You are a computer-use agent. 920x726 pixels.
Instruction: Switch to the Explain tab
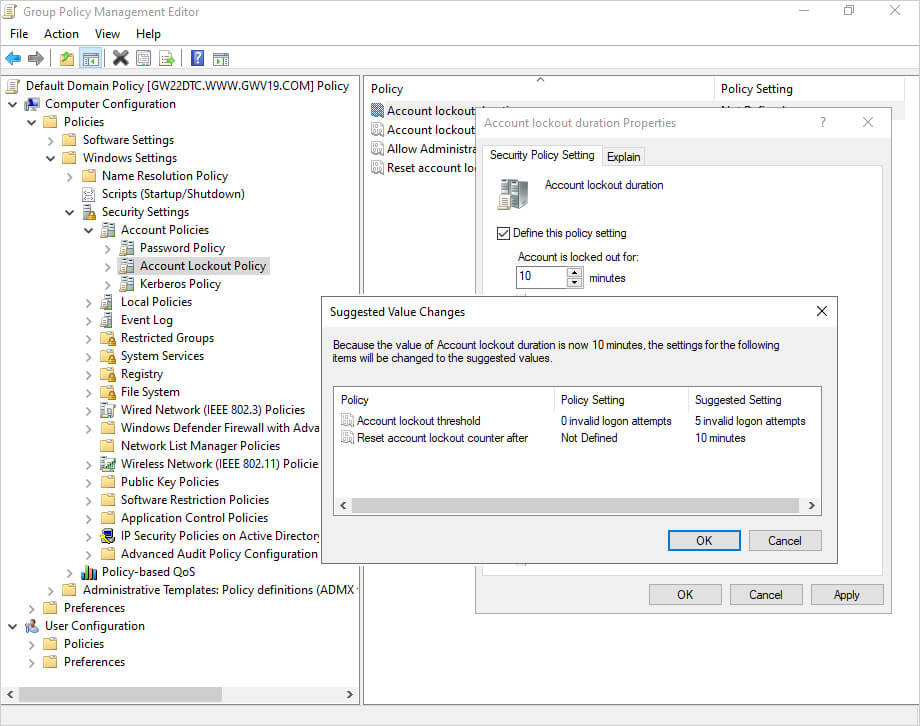[624, 156]
